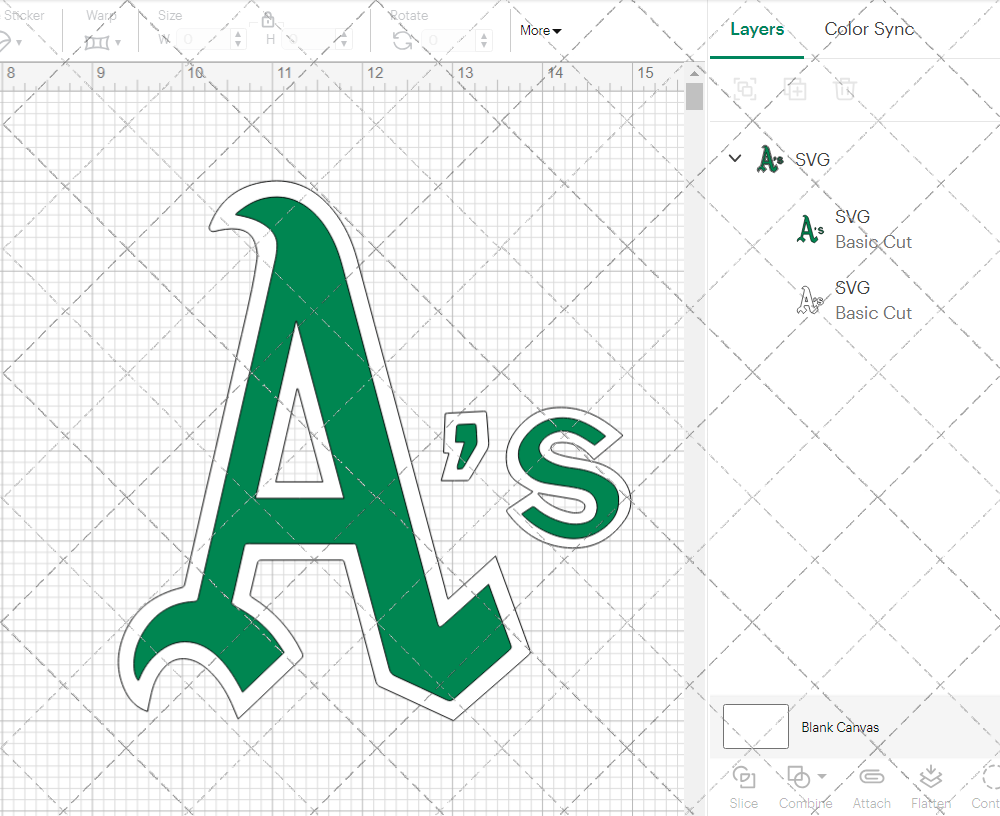Image resolution: width=1000 pixels, height=816 pixels.
Task: Click the Slice tool
Action: tap(744, 788)
